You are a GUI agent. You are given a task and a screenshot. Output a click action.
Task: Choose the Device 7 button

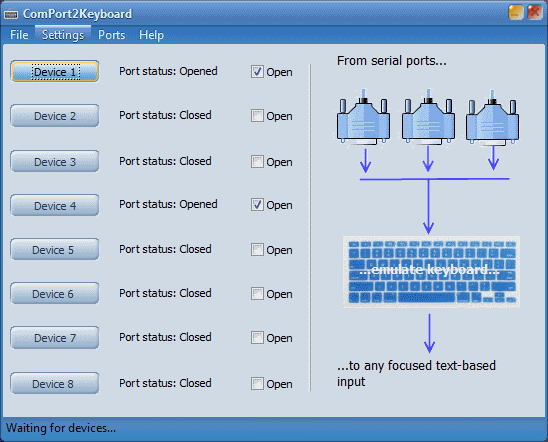[x=55, y=338]
